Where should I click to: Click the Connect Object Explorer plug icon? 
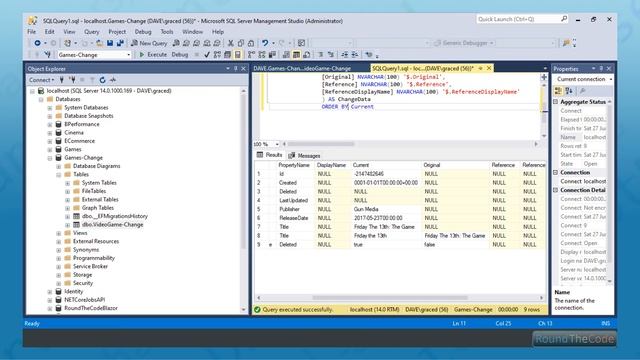coord(62,80)
